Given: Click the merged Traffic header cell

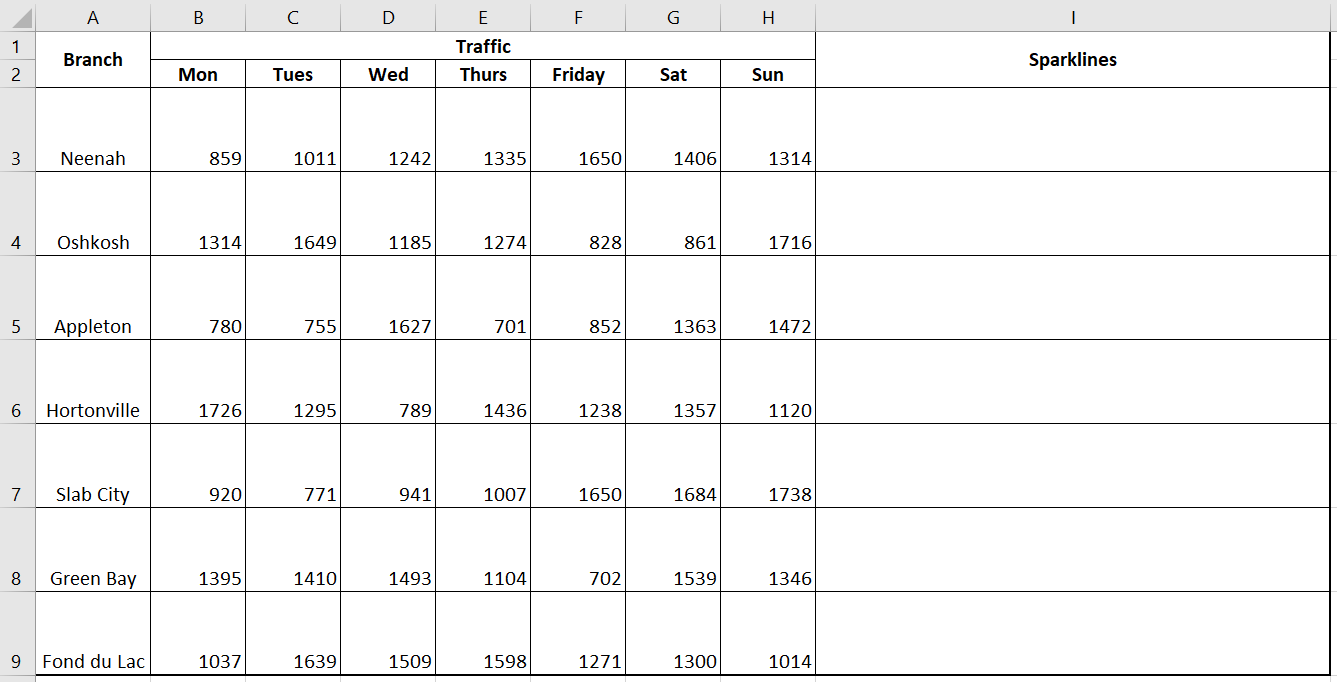Looking at the screenshot, I should tap(483, 46).
